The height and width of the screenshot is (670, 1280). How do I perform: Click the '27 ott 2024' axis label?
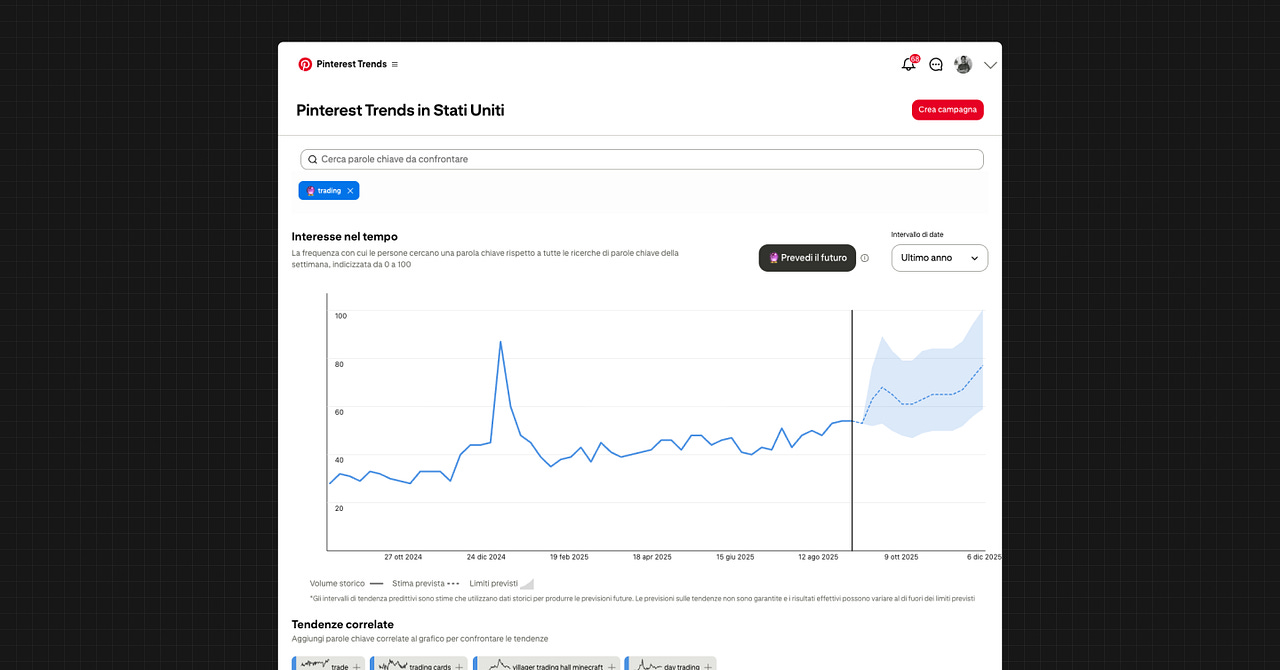(403, 557)
